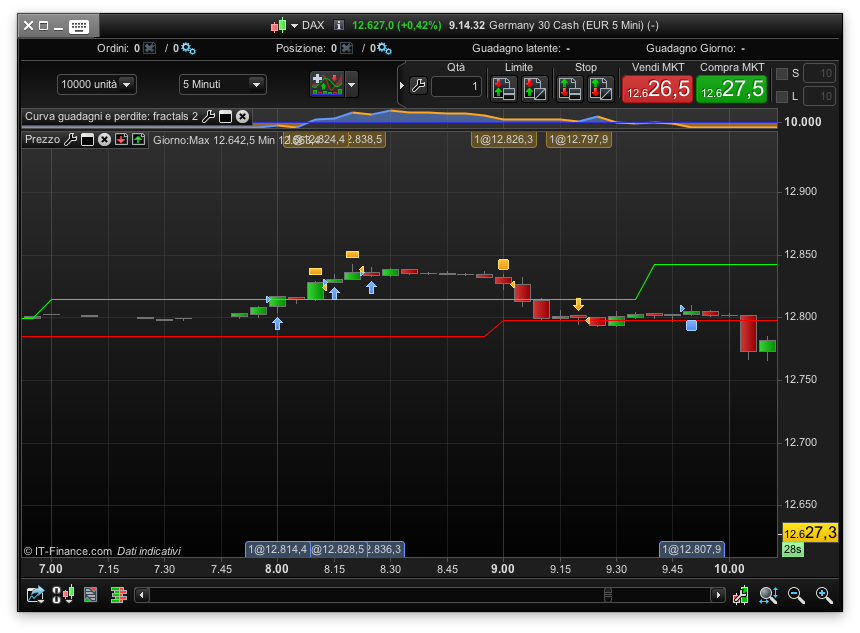Click the Guadagno Giorno label

point(691,48)
